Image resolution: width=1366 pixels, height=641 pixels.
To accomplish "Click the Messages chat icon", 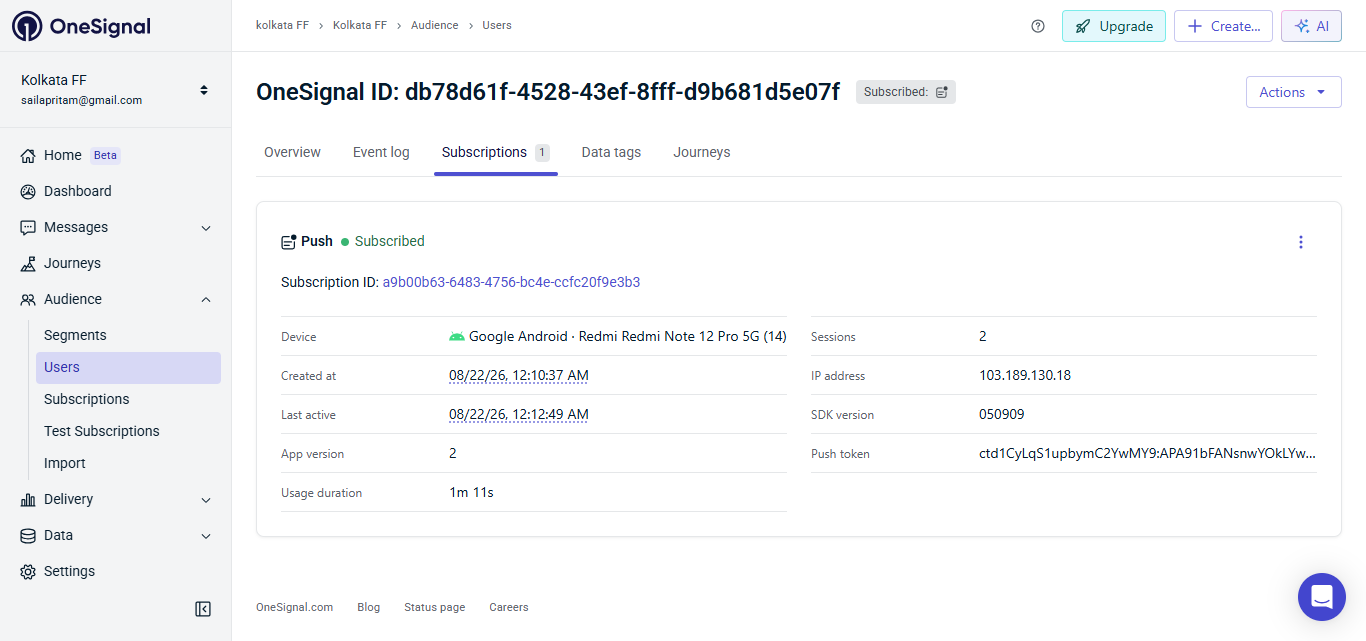I will [x=28, y=227].
